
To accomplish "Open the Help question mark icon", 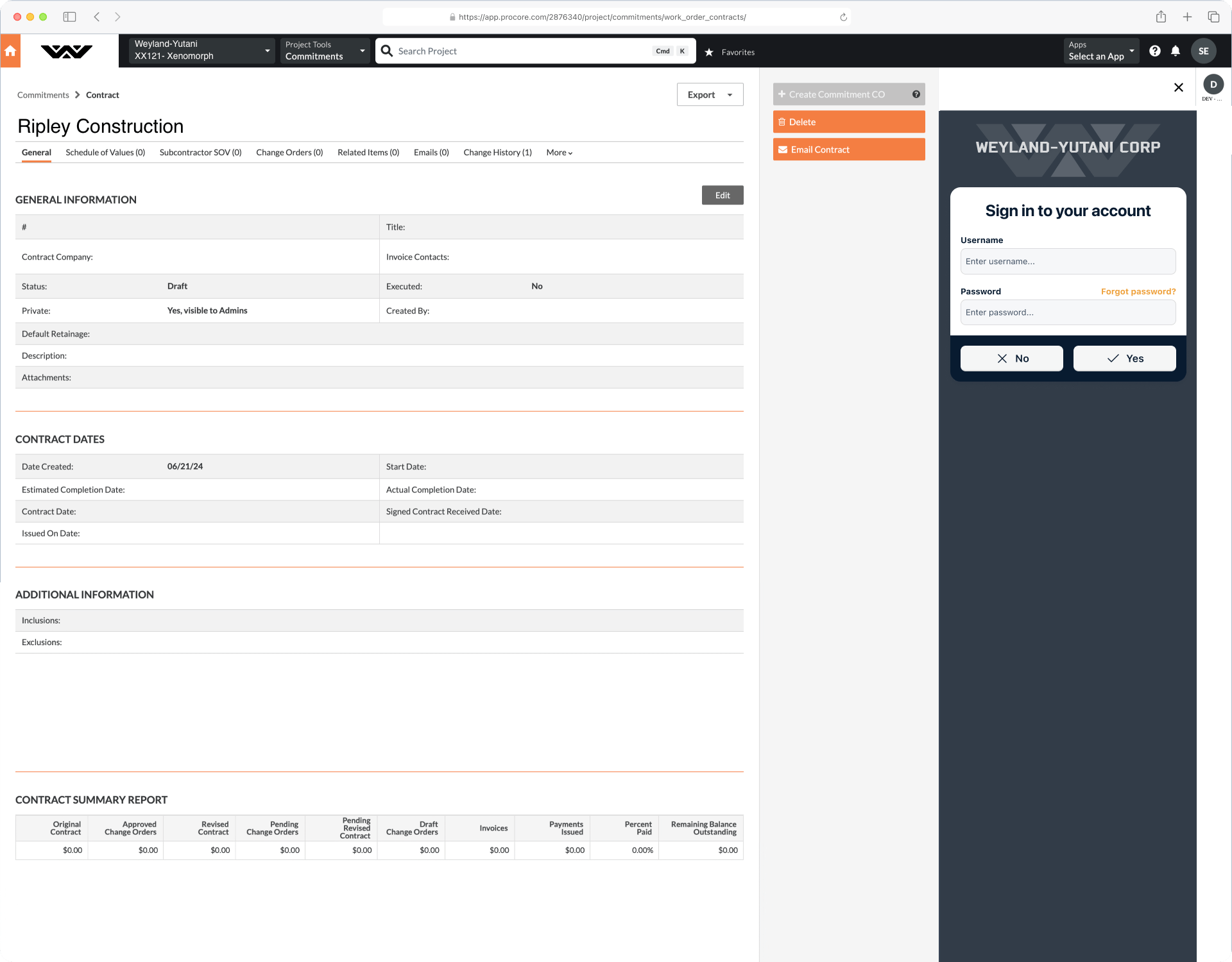I will pos(1154,51).
